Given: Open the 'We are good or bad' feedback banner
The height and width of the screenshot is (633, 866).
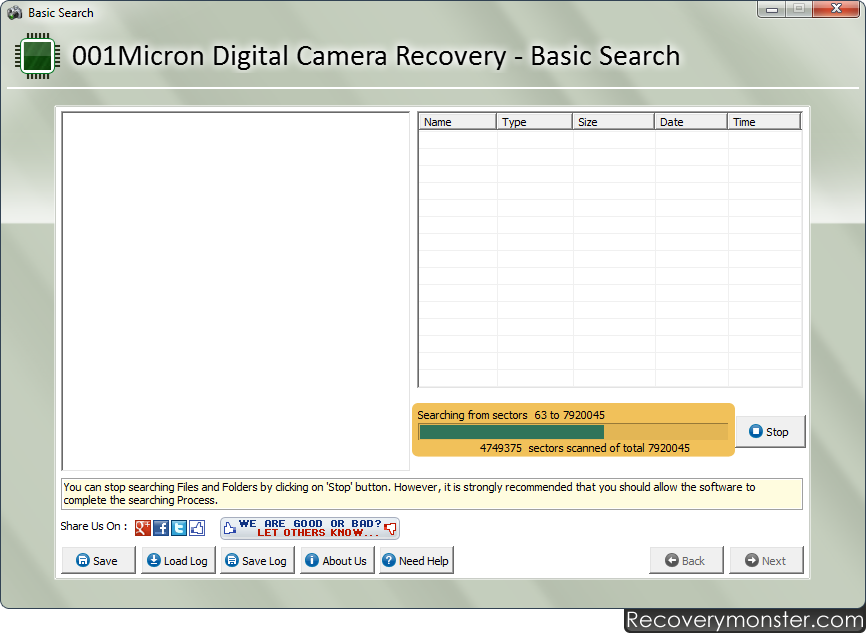Looking at the screenshot, I should pyautogui.click(x=310, y=529).
